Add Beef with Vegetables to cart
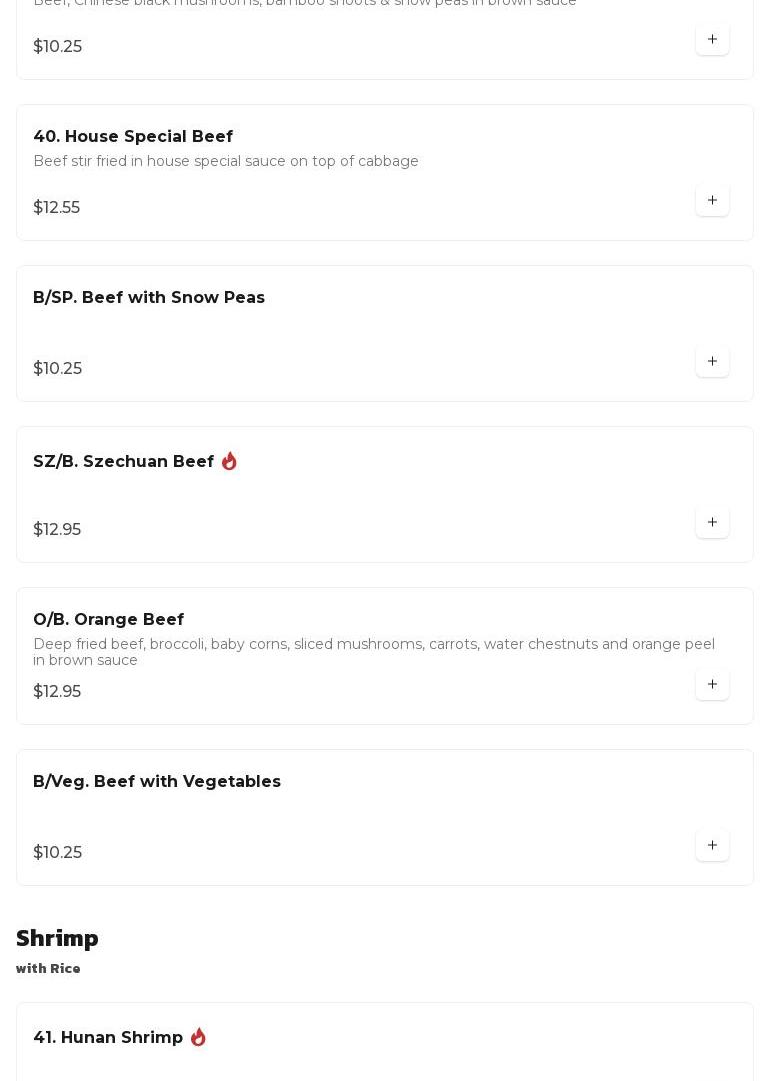This screenshot has height=1081, width=770. pyautogui.click(x=712, y=845)
